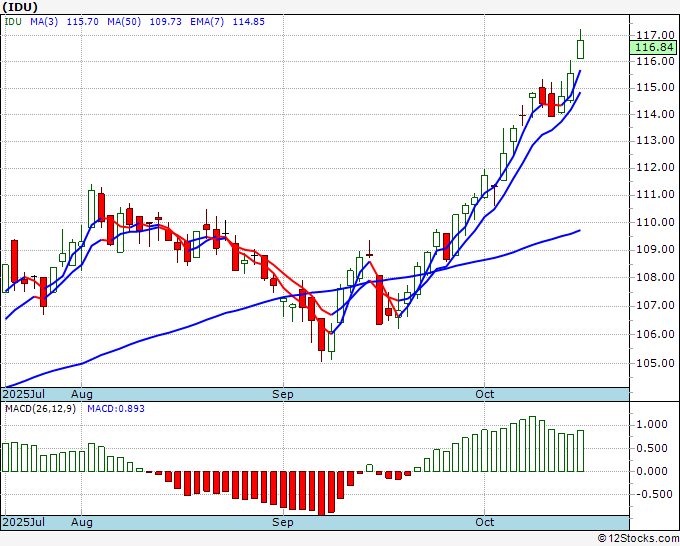Click the MA(3) value 115.70

tap(82, 22)
